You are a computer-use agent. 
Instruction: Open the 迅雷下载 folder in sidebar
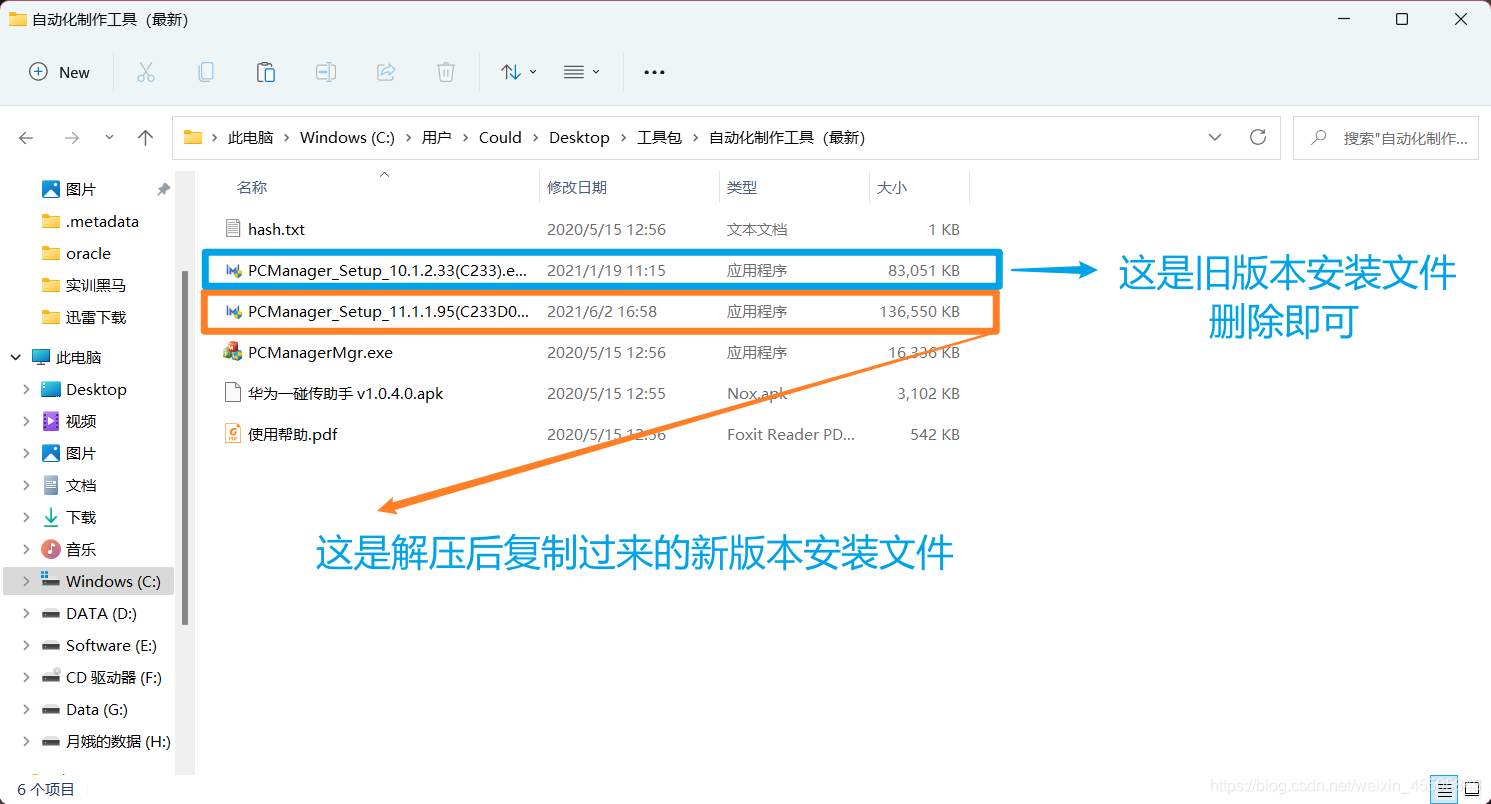pos(95,317)
